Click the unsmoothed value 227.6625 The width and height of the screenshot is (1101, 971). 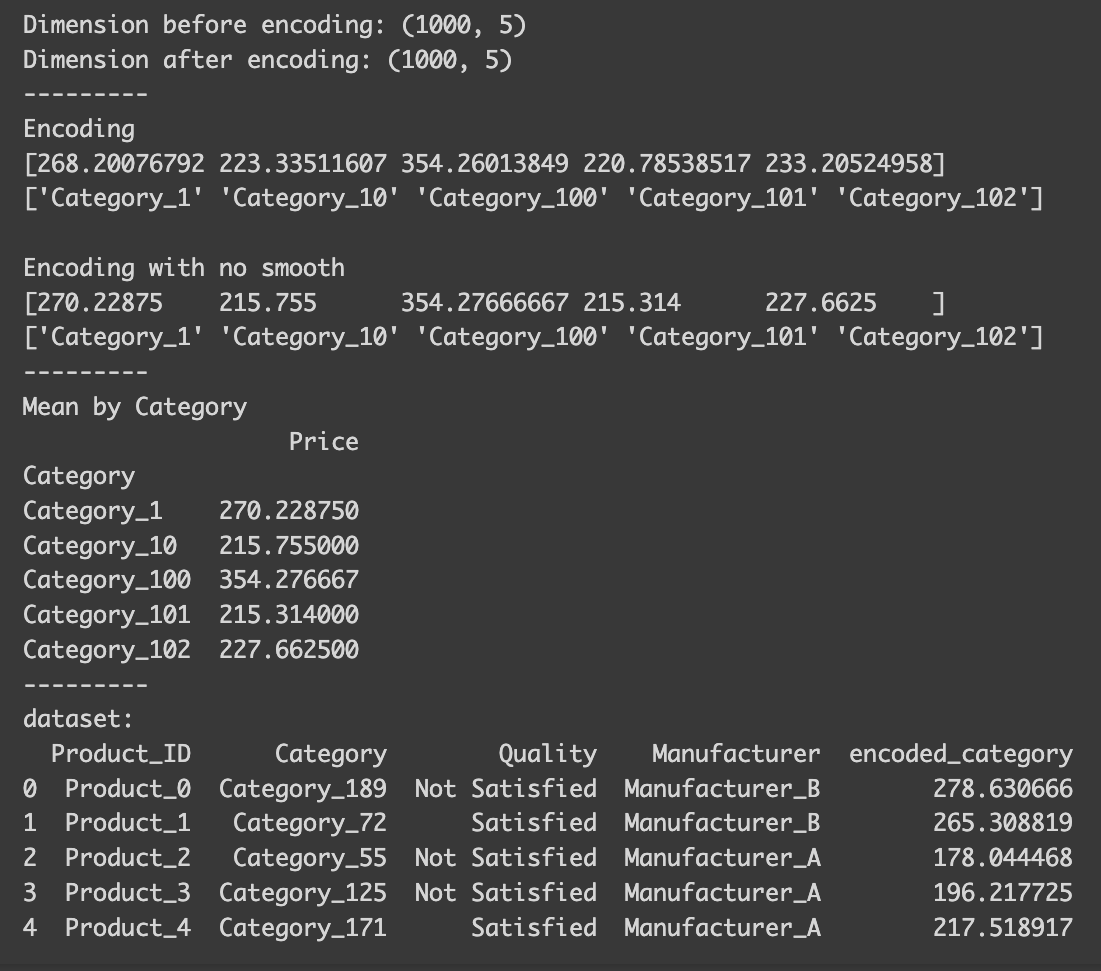point(820,302)
